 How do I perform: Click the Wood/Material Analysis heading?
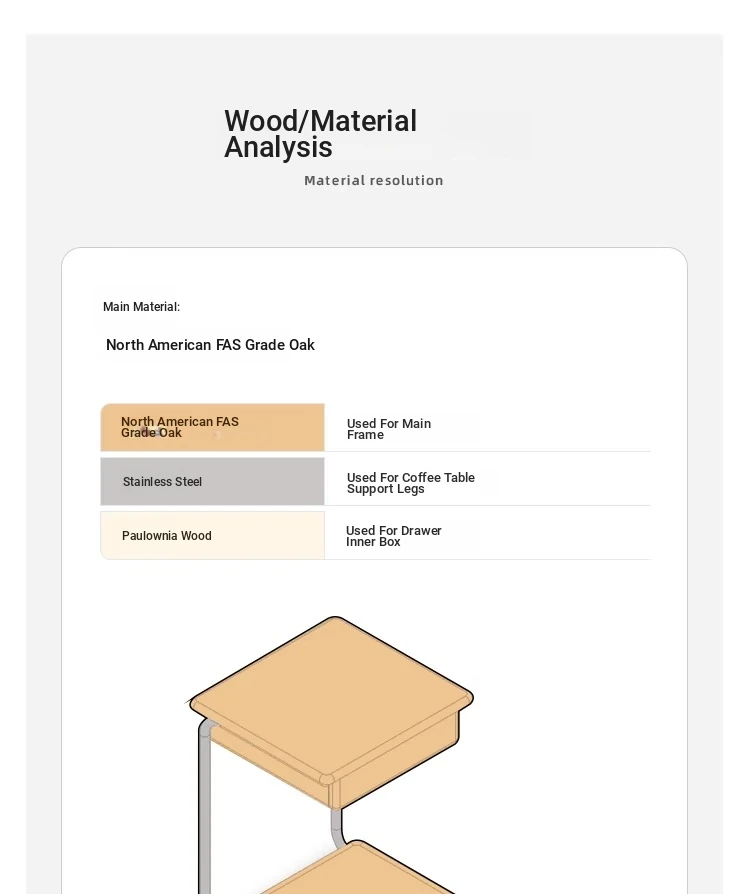320,134
